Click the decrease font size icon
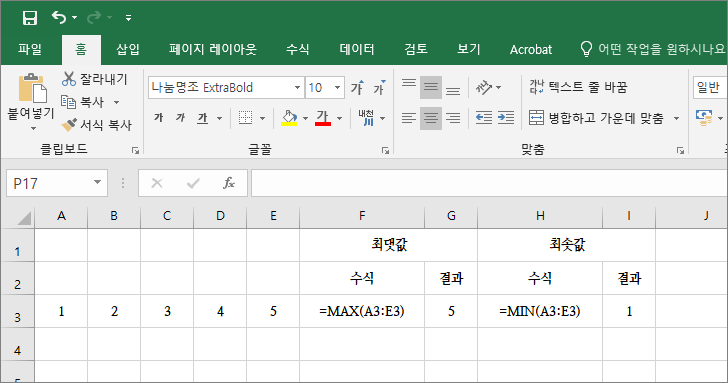This screenshot has height=383, width=728. pos(379,87)
